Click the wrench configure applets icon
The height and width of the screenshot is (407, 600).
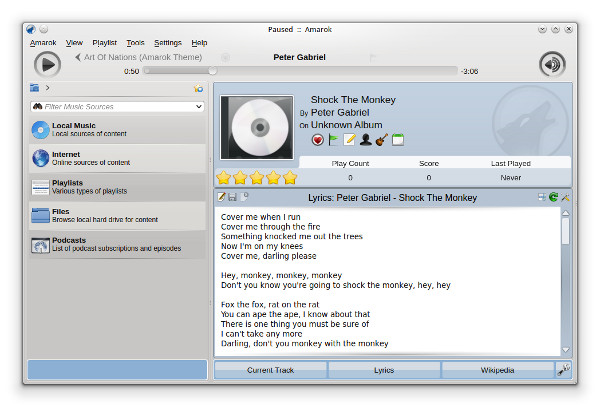564,370
